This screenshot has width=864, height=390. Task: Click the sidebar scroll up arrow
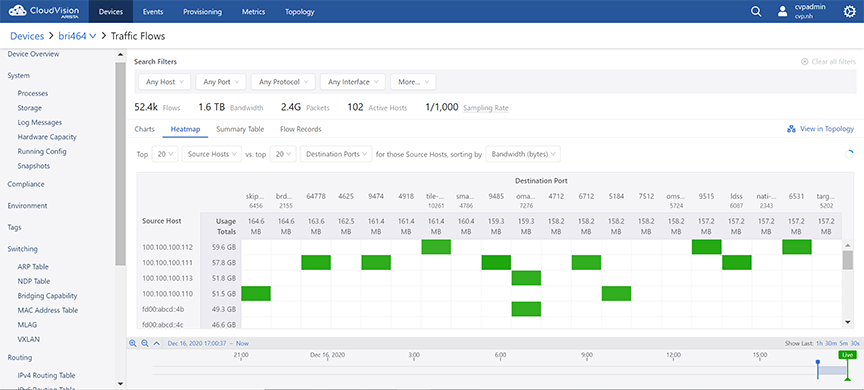121,55
